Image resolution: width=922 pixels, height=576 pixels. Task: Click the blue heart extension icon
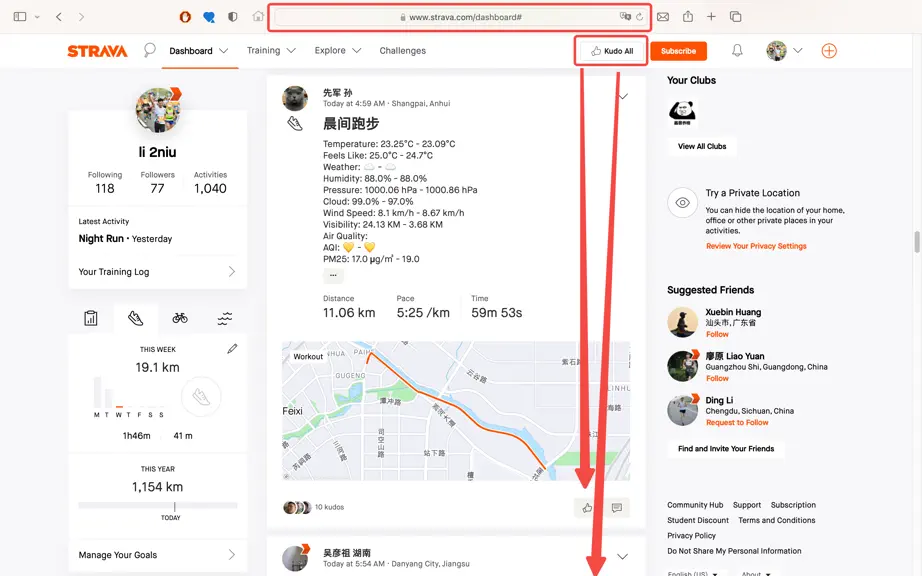[x=209, y=16]
